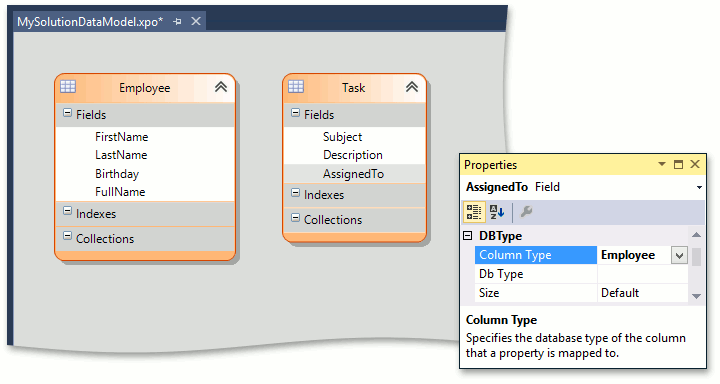Image resolution: width=720 pixels, height=384 pixels.
Task: Click the Properties grid scrollbar down arrow
Action: click(x=697, y=296)
